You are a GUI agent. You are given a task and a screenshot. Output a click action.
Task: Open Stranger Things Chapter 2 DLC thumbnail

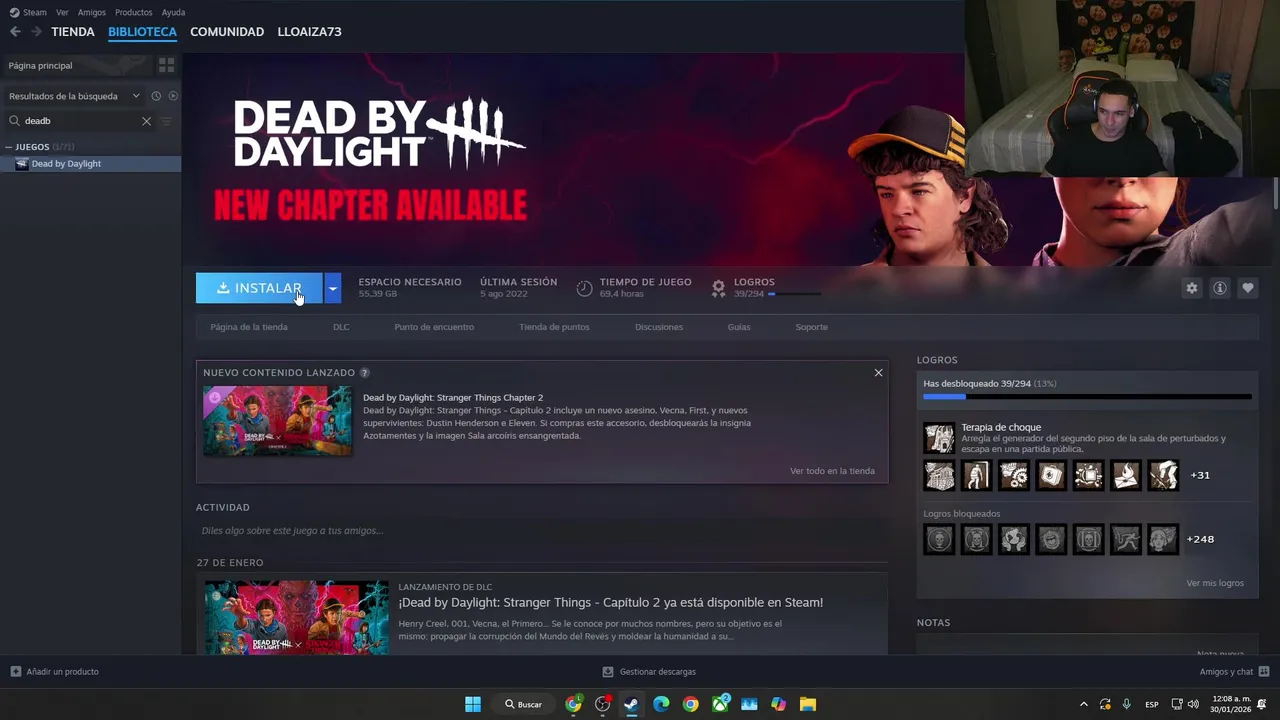coord(277,421)
